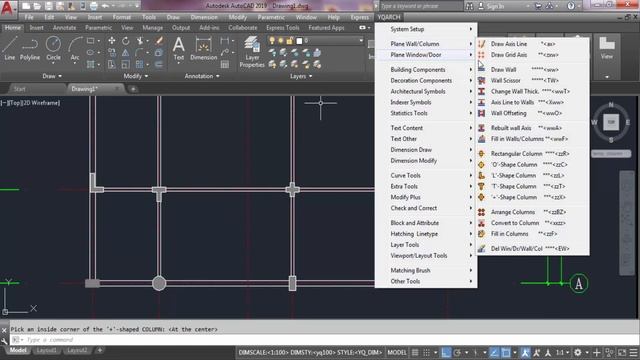Open the layer name dropdown list
Screen dimensions: 640x360
[361, 40]
